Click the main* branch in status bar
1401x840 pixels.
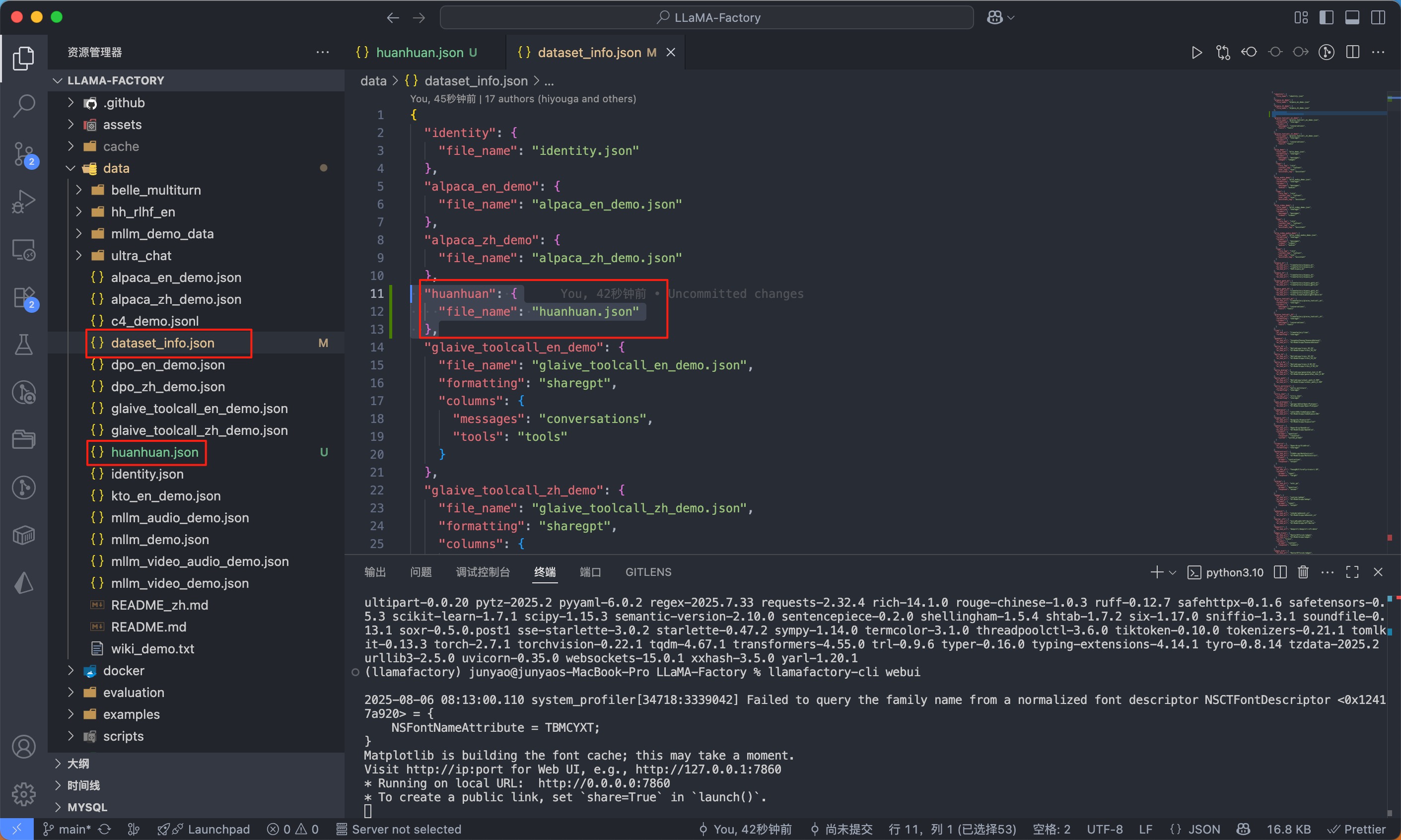[x=68, y=829]
